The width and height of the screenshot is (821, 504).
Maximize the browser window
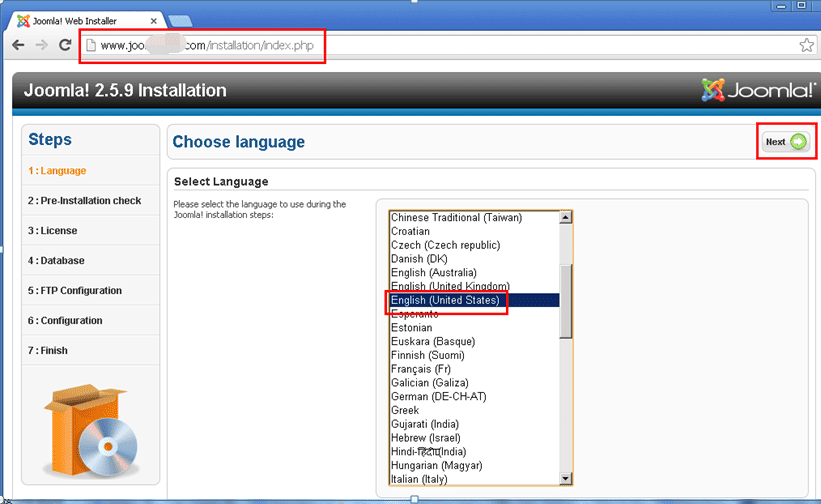pos(801,6)
